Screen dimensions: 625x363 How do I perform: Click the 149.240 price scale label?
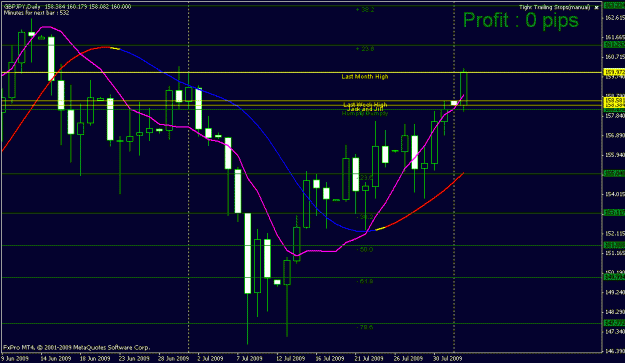click(x=615, y=292)
